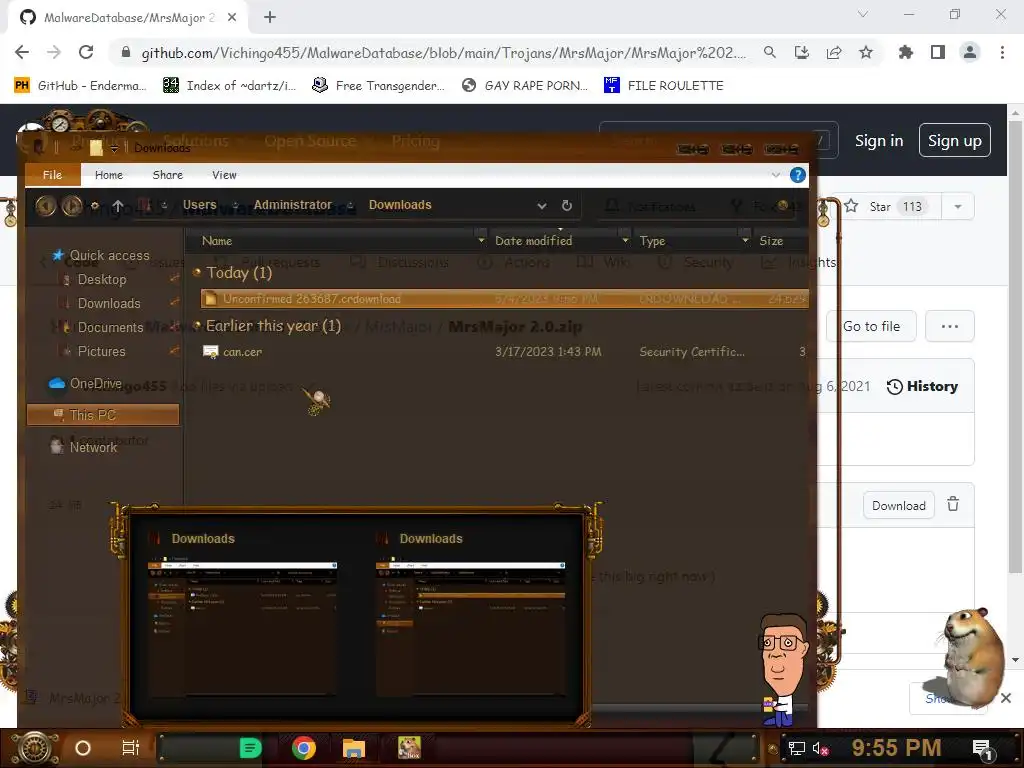The width and height of the screenshot is (1024, 768).
Task: Open the View ribbon tab
Action: click(x=224, y=175)
